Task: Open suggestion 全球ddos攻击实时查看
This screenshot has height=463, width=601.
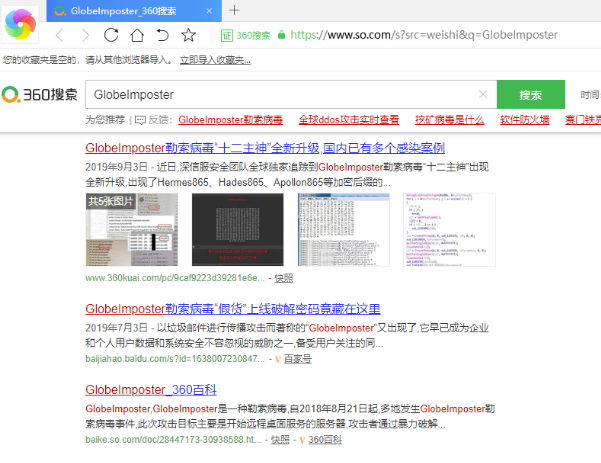Action: click(349, 120)
